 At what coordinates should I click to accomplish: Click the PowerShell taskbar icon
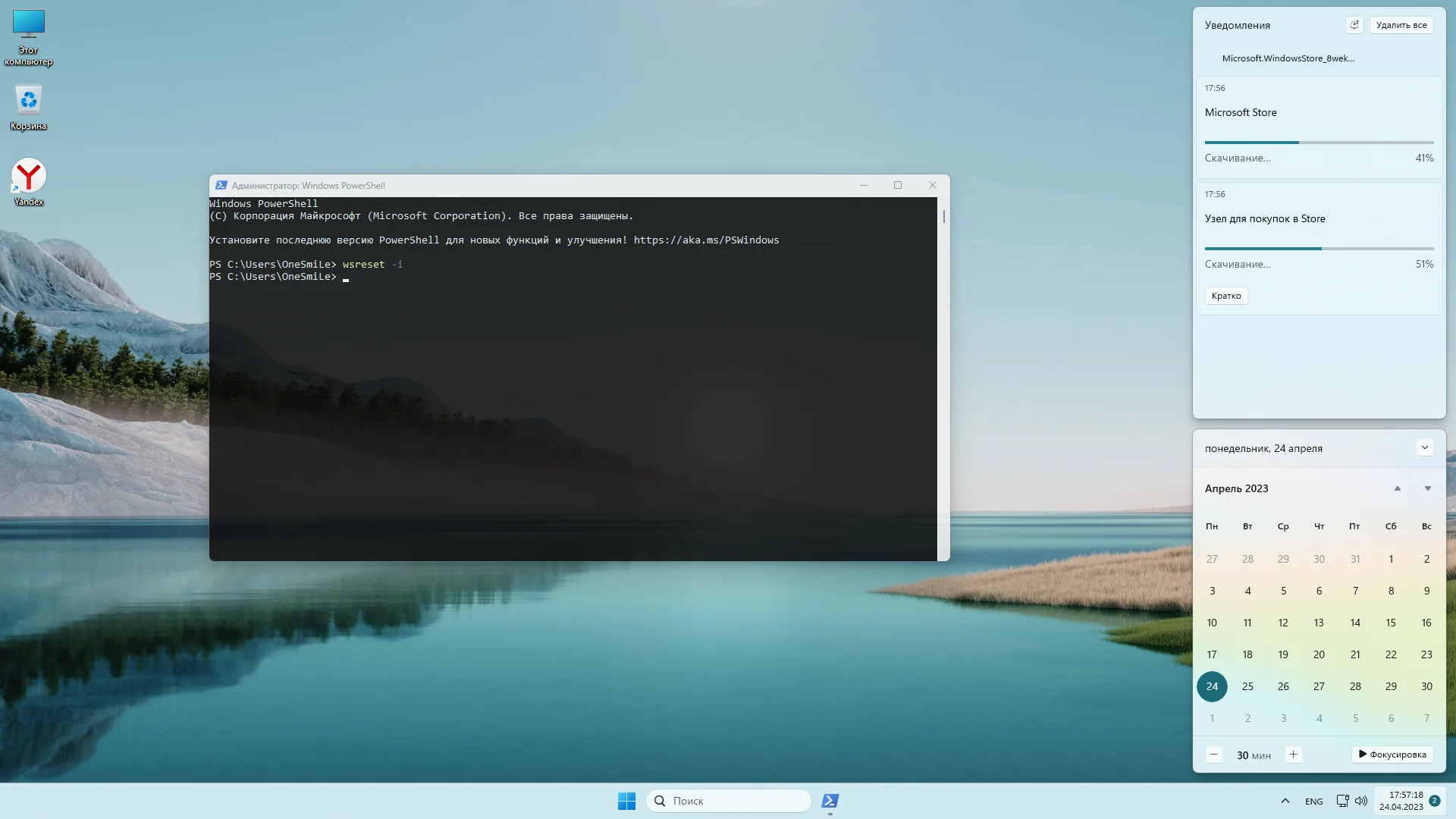pos(830,801)
